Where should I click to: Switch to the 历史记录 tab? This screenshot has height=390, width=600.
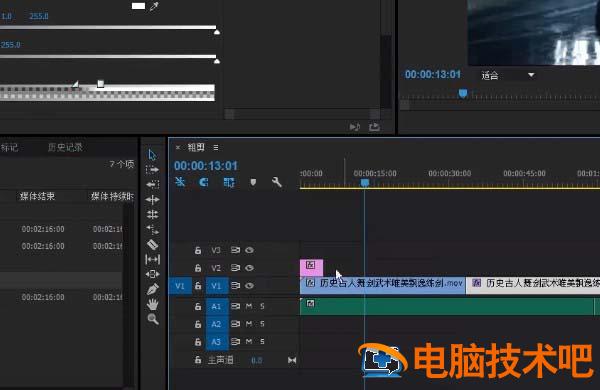tap(65, 147)
